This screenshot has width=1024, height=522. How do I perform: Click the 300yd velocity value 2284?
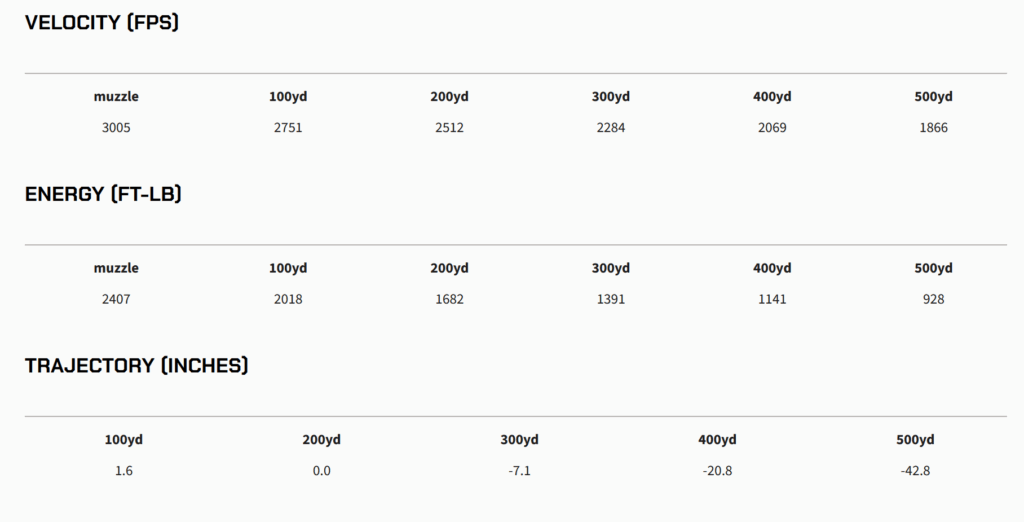coord(610,128)
